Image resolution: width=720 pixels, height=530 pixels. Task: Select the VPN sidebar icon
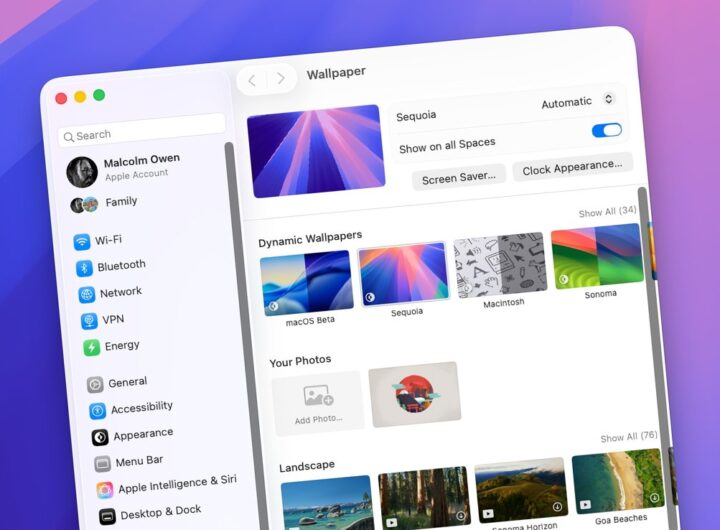89,321
